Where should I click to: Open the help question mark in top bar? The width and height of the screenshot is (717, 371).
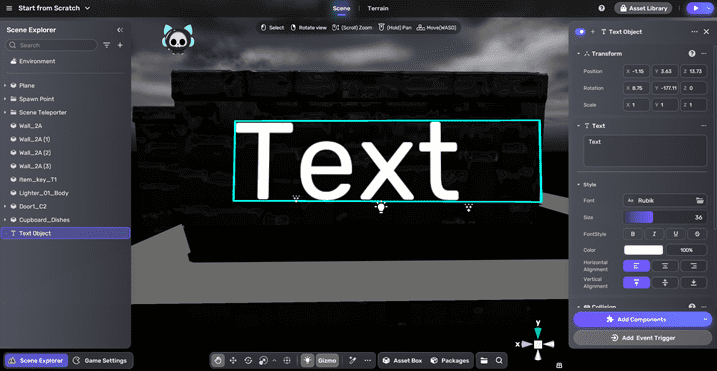pyautogui.click(x=602, y=8)
